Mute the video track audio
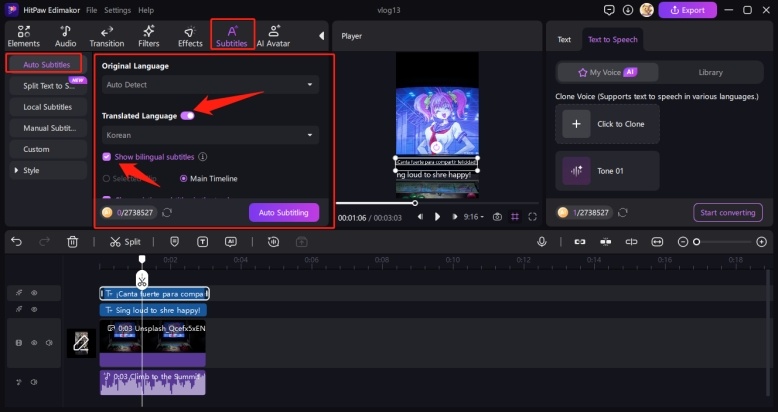This screenshot has height=413, width=778. click(x=49, y=343)
